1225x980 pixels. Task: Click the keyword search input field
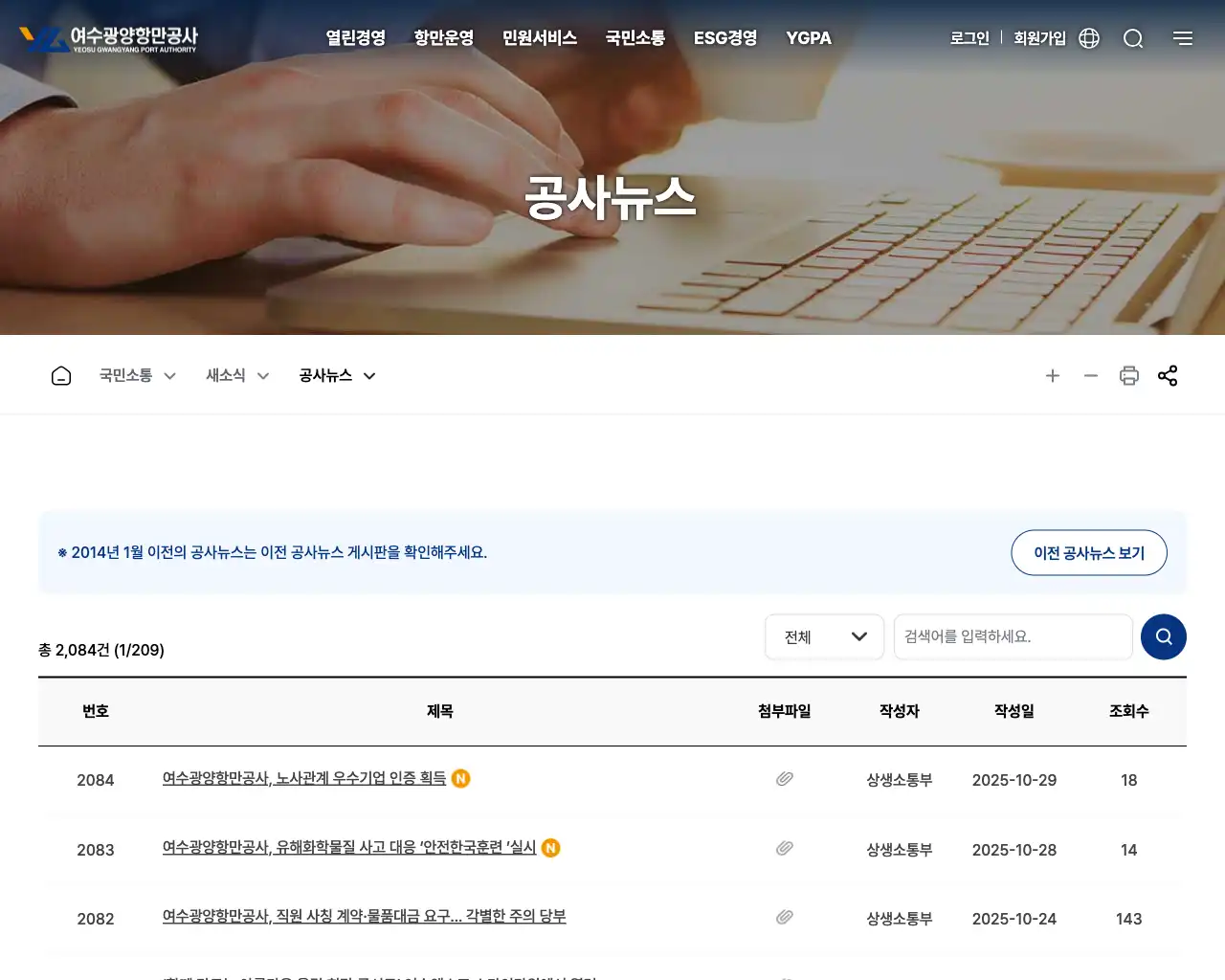(1013, 636)
